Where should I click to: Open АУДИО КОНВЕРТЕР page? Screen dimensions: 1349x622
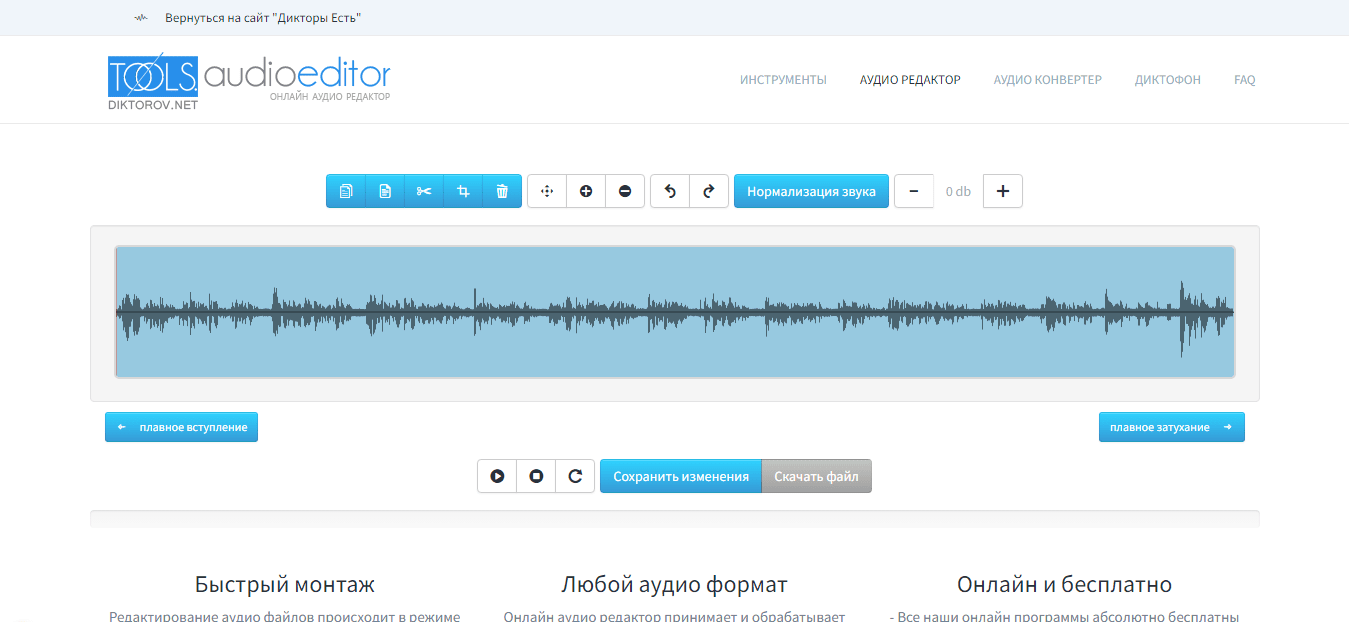pos(1047,79)
